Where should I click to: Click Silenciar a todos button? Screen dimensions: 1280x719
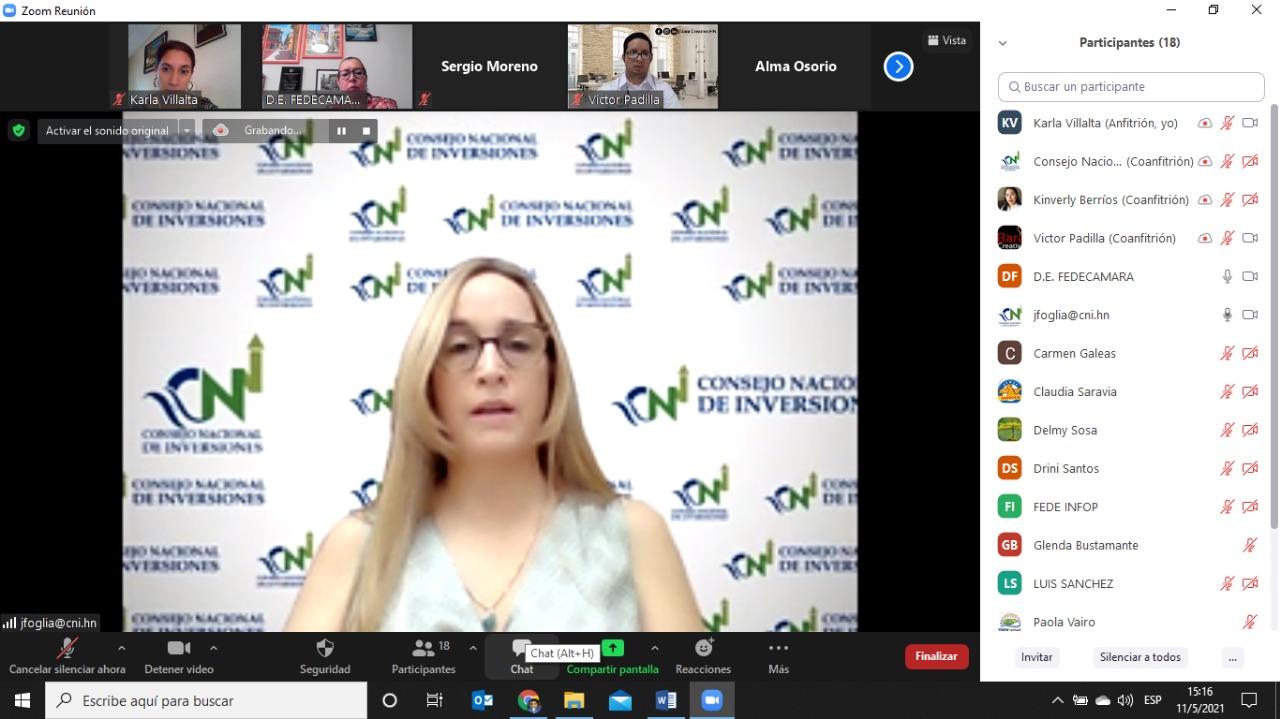coord(1140,657)
